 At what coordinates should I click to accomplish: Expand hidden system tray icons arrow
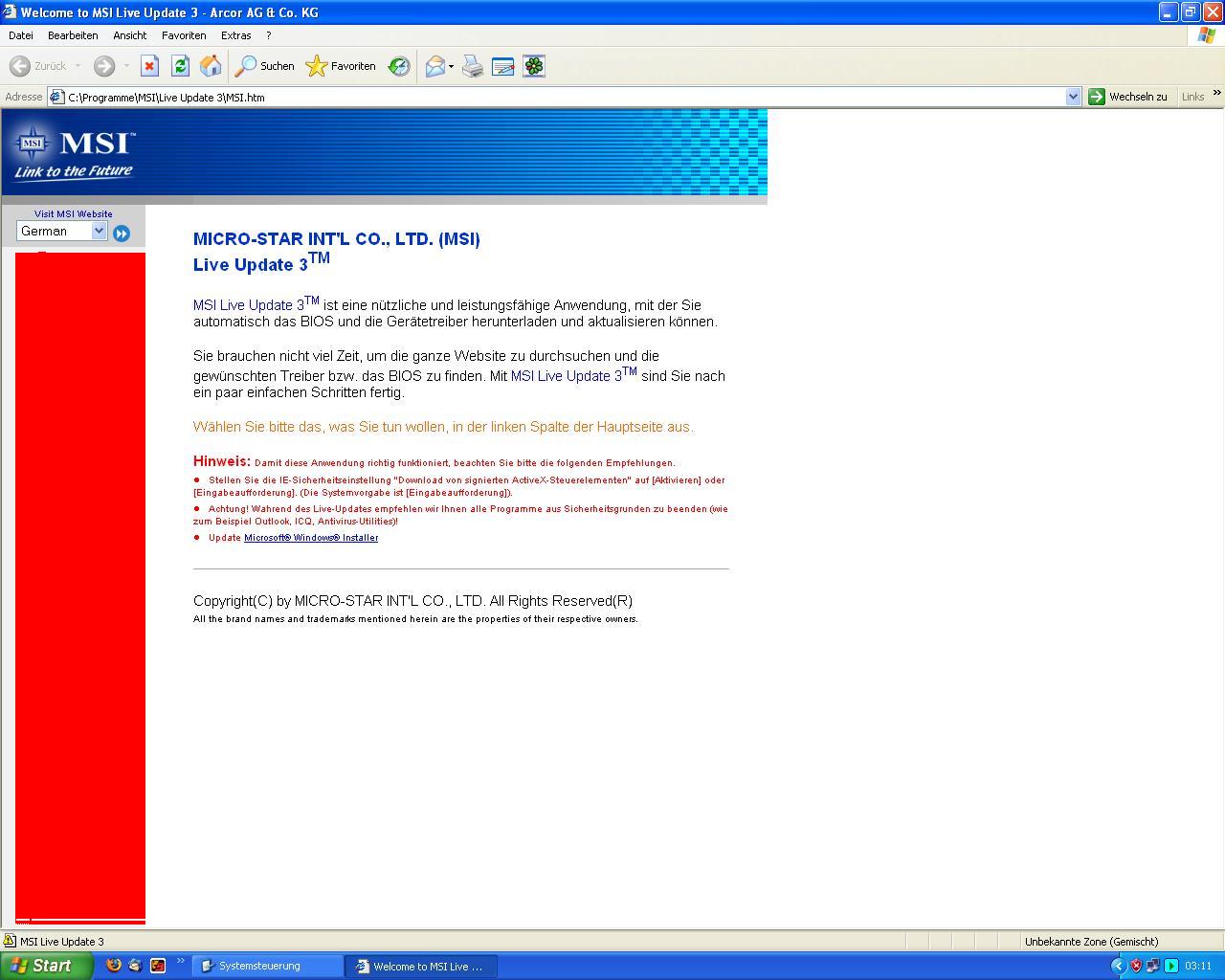(x=1118, y=966)
